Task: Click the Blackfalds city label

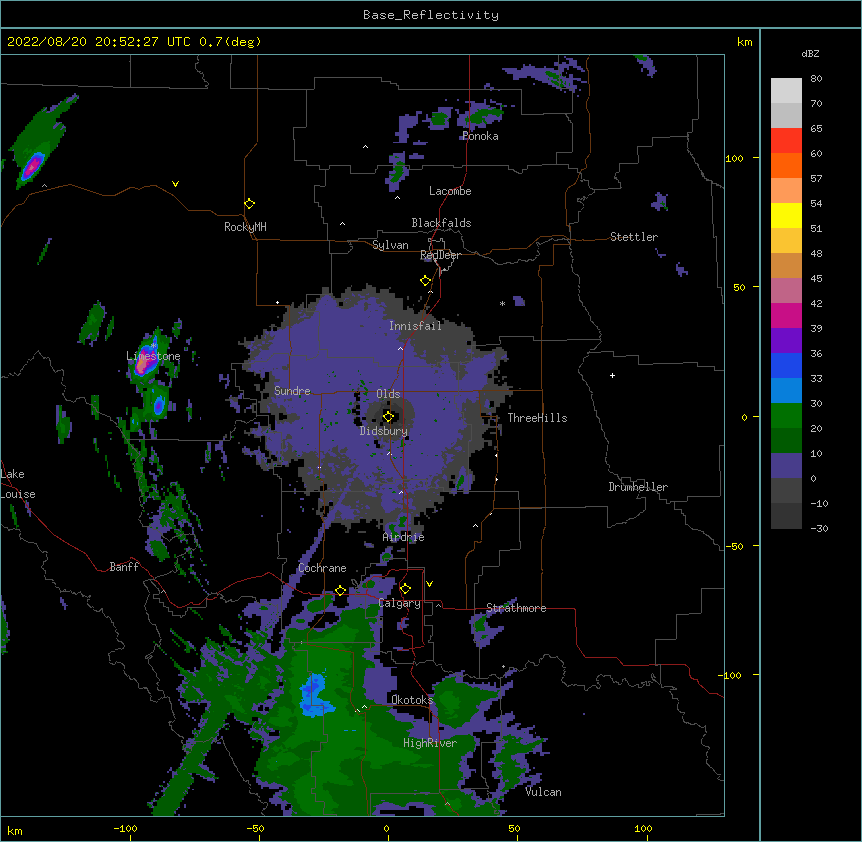Action: point(441,223)
